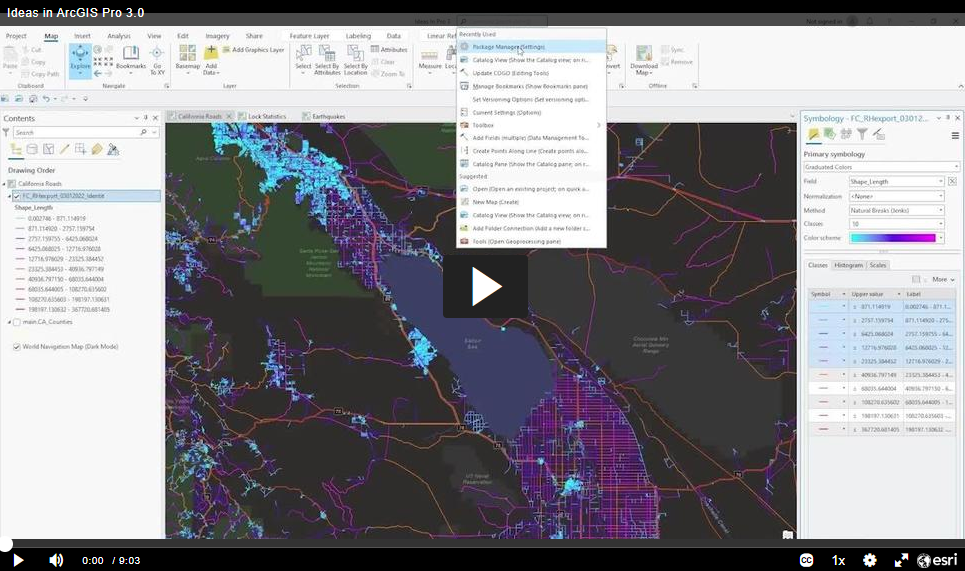This screenshot has width=965, height=571.
Task: Toggle FC_RHexport layer visibility checkbox
Action: coord(17,196)
